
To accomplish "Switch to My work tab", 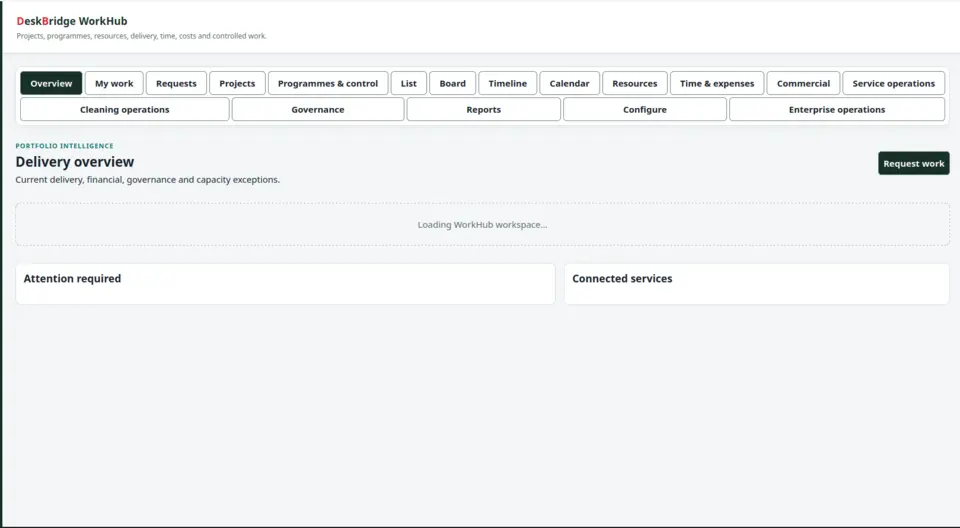I will pyautogui.click(x=114, y=83).
